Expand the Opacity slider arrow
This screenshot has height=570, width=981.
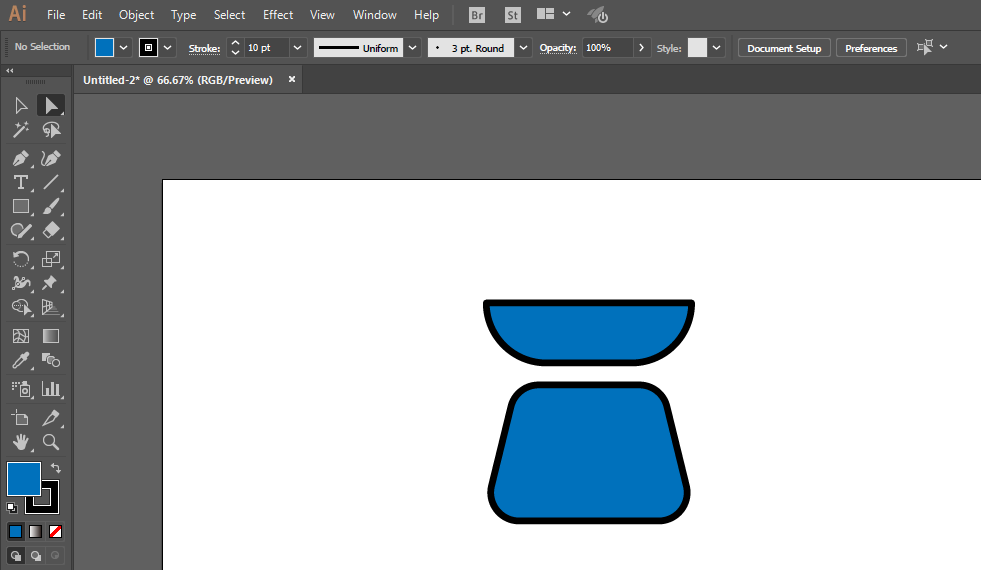coord(641,48)
